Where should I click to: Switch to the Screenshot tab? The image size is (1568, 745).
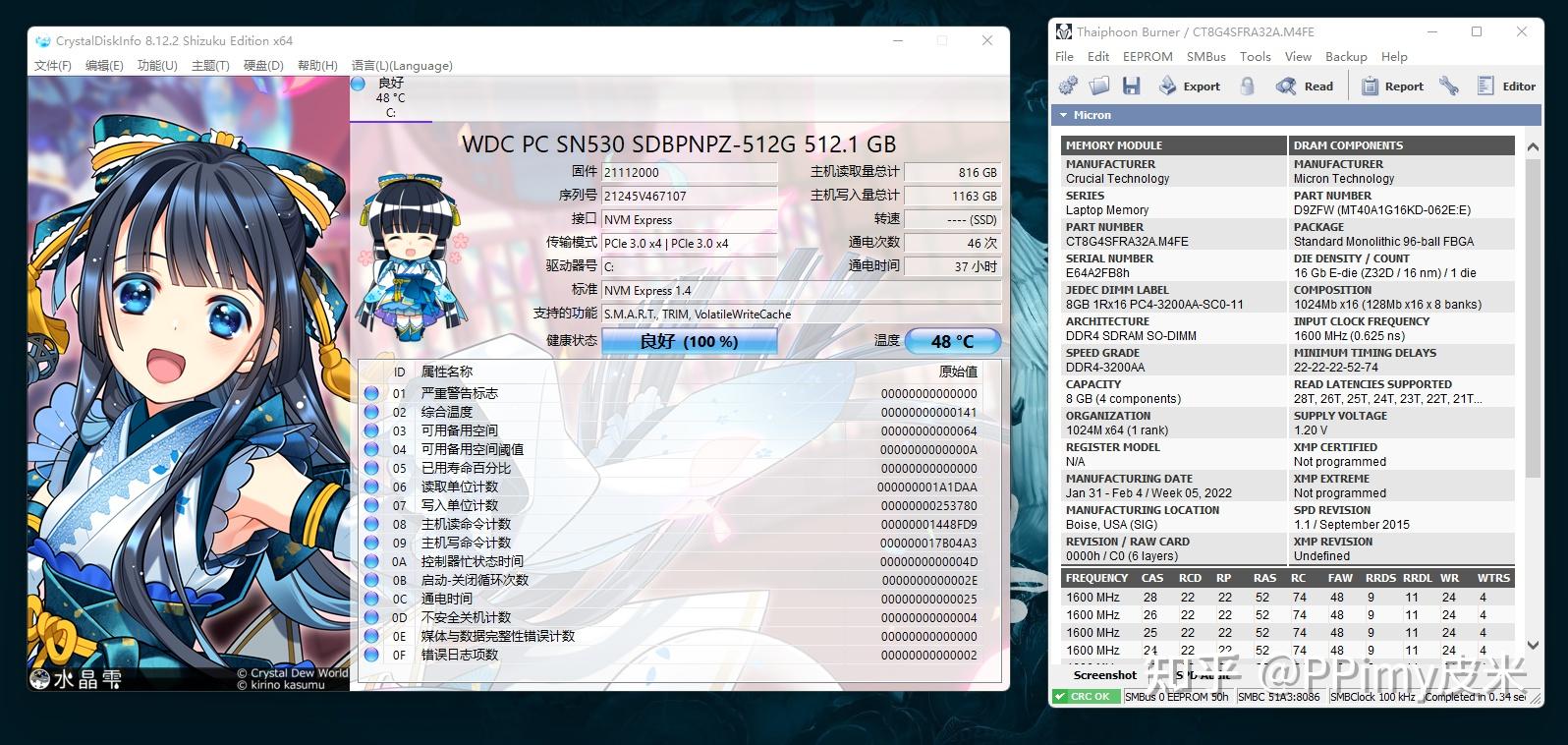1104,675
